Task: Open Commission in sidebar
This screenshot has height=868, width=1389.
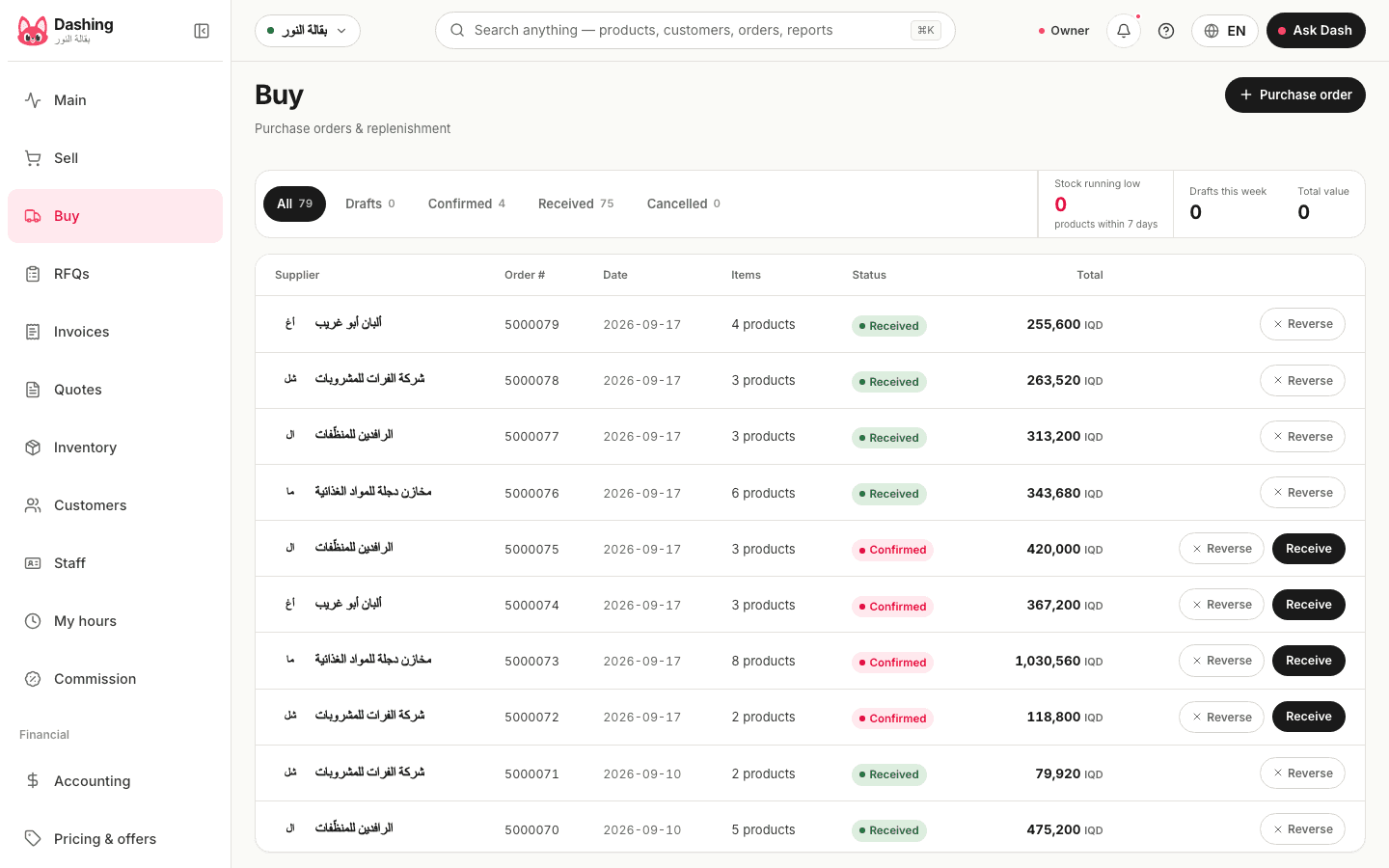Action: coord(115,679)
